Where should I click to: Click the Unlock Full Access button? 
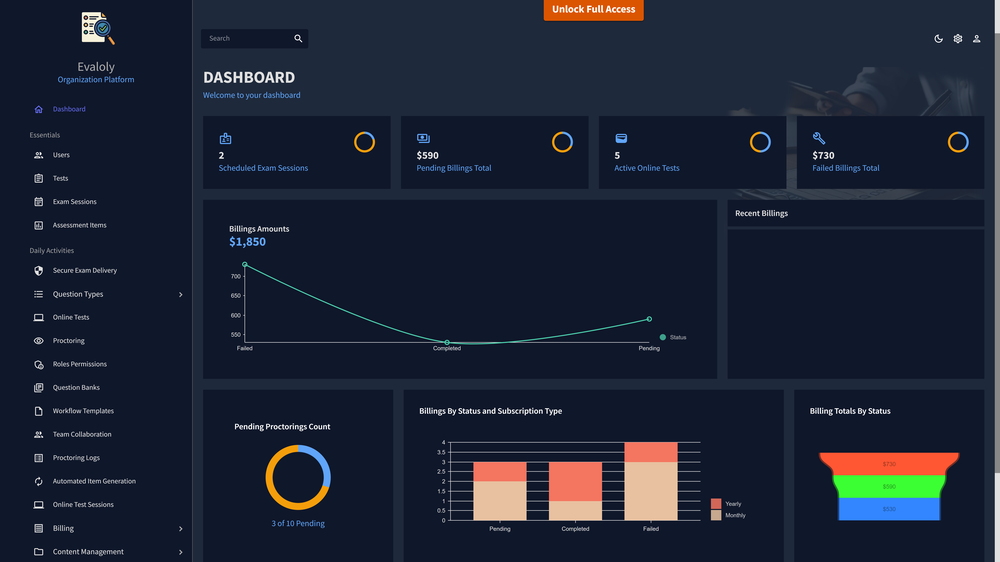click(593, 10)
